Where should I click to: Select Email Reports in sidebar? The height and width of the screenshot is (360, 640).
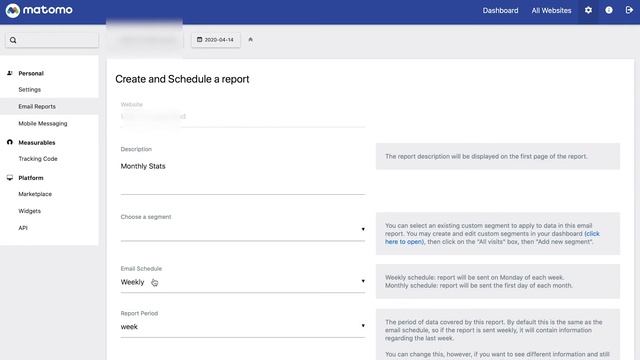point(37,107)
